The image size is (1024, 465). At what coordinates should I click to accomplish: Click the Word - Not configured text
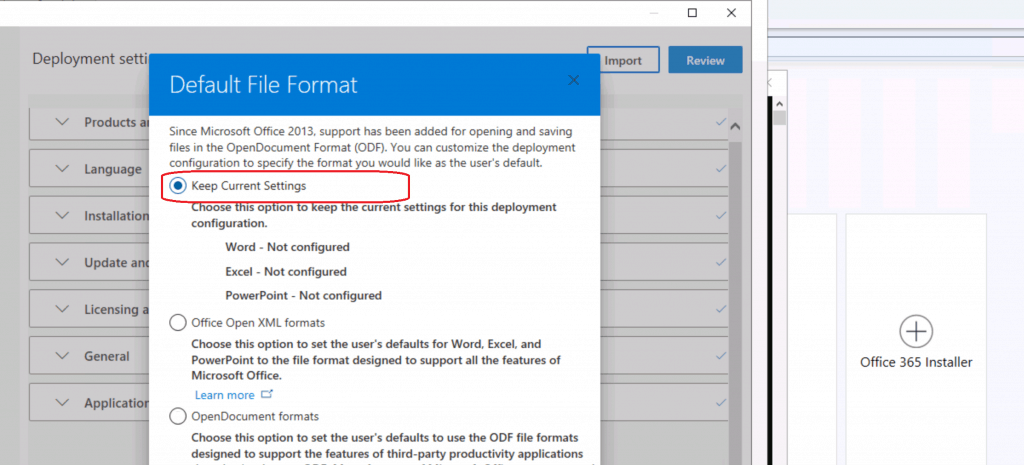click(287, 247)
